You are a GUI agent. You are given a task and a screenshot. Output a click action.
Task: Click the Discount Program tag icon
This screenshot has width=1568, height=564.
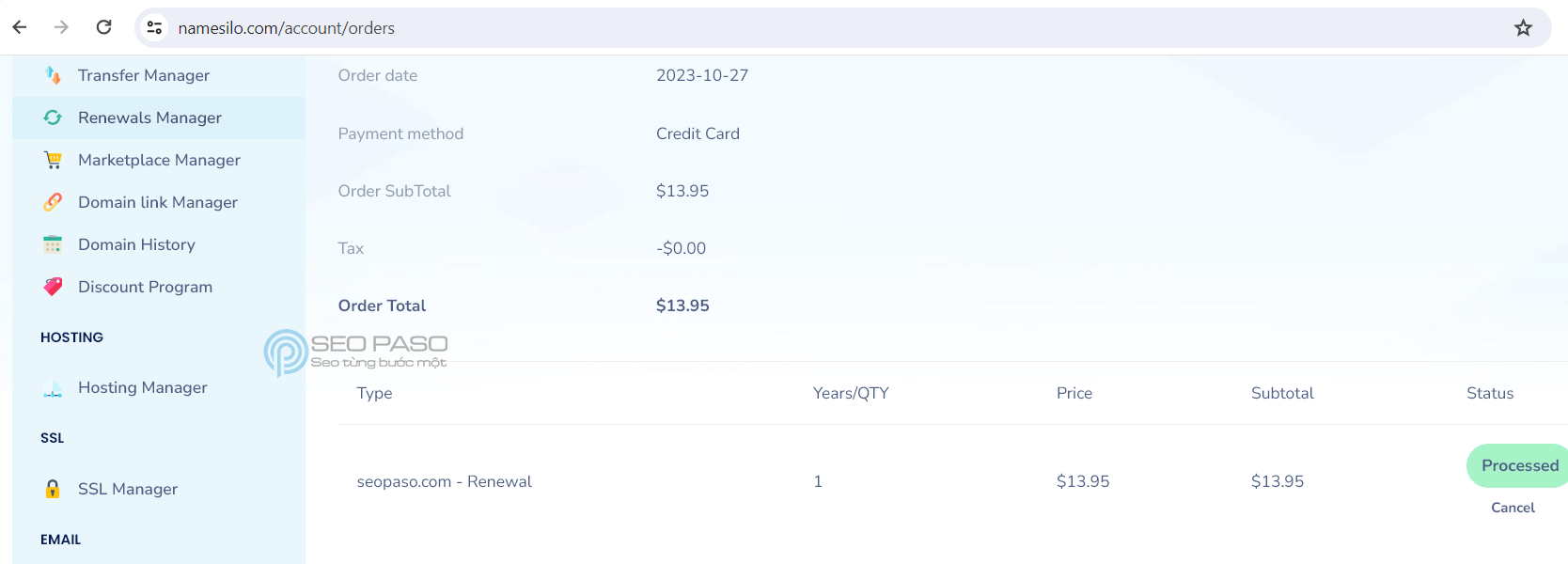(53, 287)
